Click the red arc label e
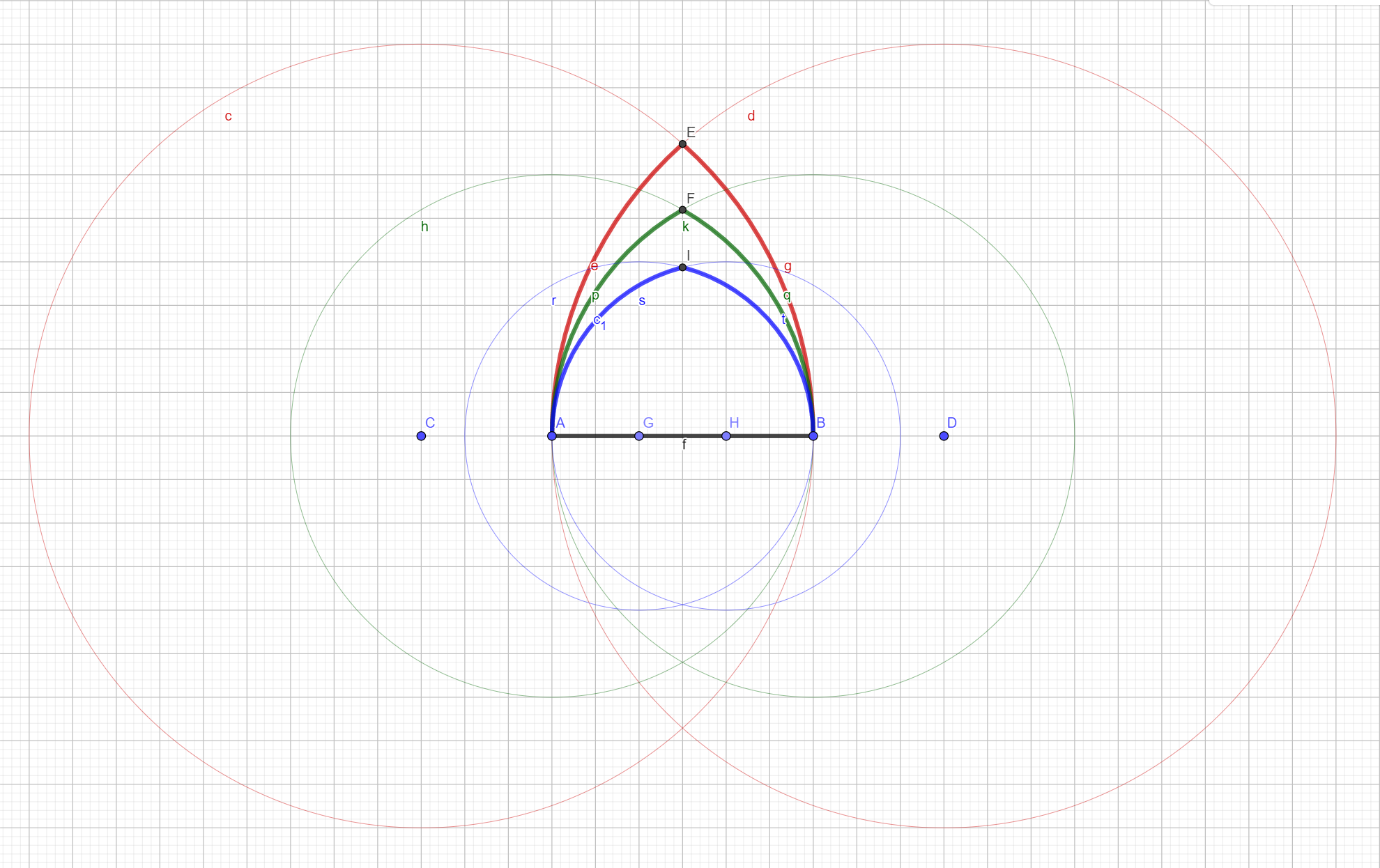 (594, 266)
